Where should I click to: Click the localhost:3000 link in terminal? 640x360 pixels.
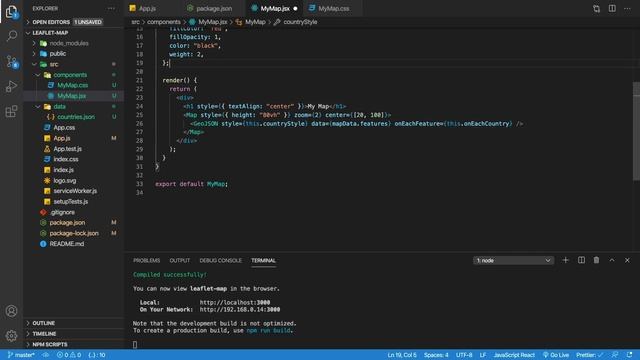(x=235, y=302)
